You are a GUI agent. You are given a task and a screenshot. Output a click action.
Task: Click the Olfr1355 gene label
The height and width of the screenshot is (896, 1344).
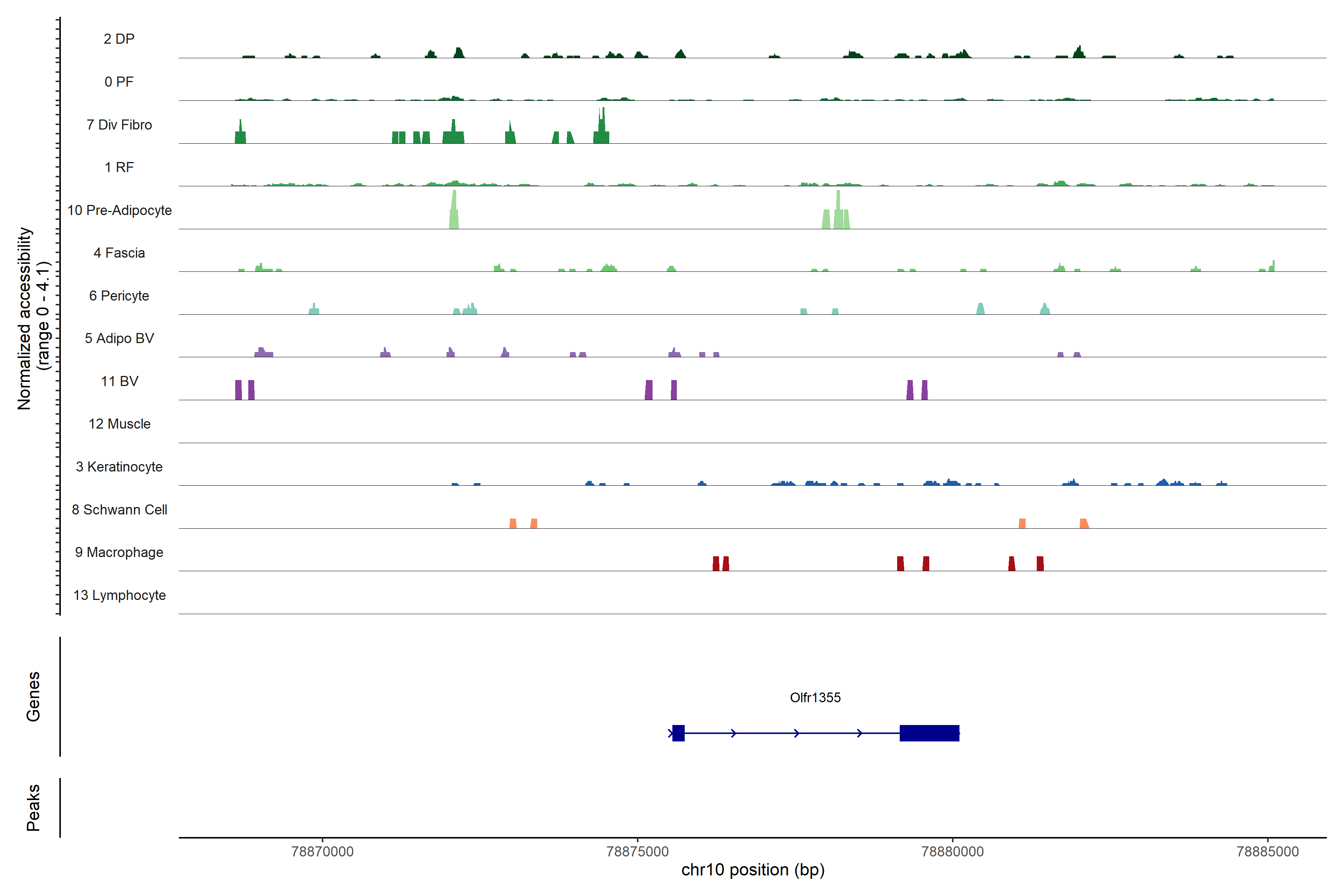(x=815, y=698)
